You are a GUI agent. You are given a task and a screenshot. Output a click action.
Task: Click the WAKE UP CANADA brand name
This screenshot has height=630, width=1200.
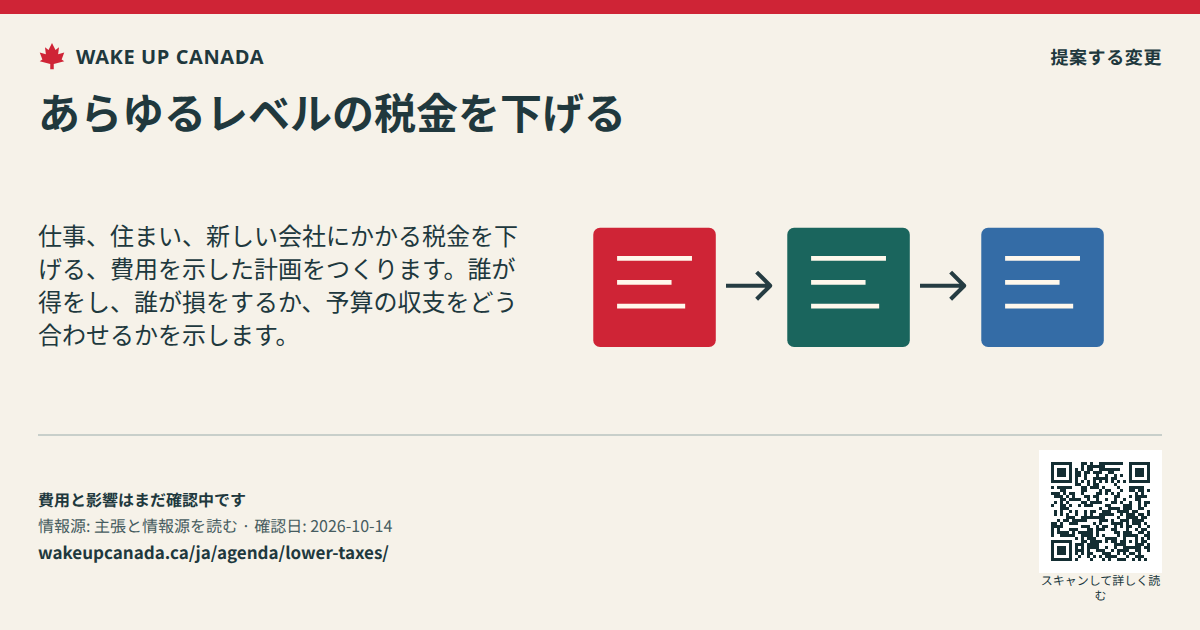click(170, 57)
